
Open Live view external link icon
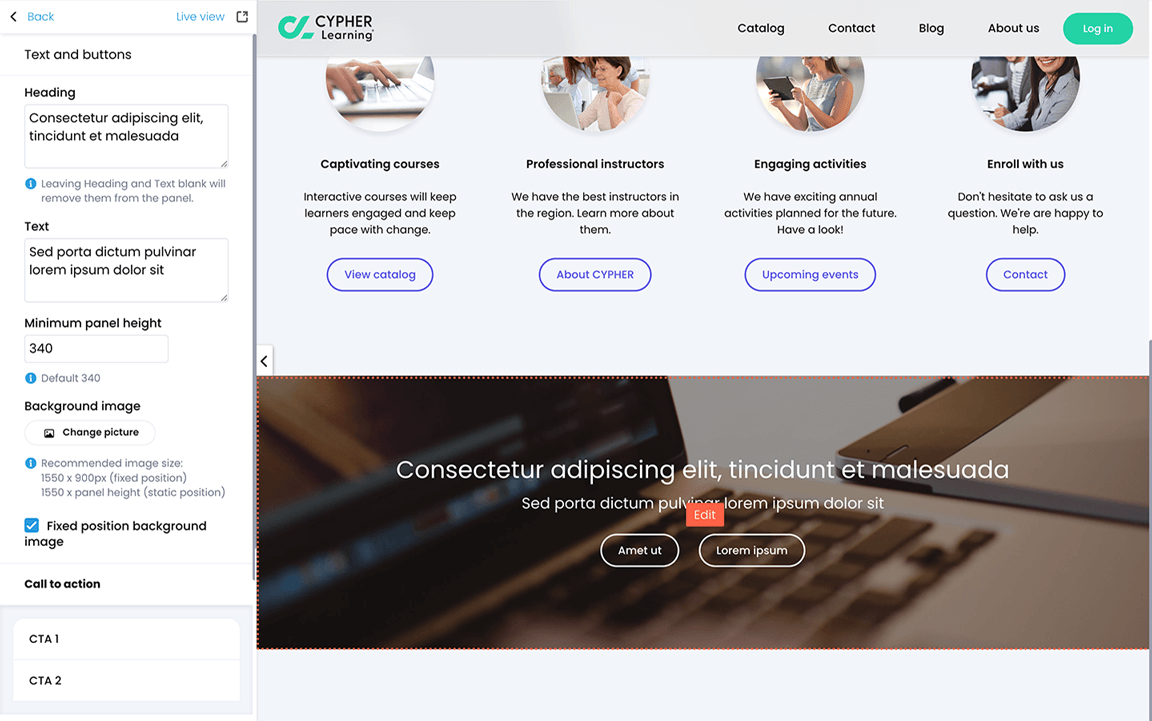(x=242, y=16)
